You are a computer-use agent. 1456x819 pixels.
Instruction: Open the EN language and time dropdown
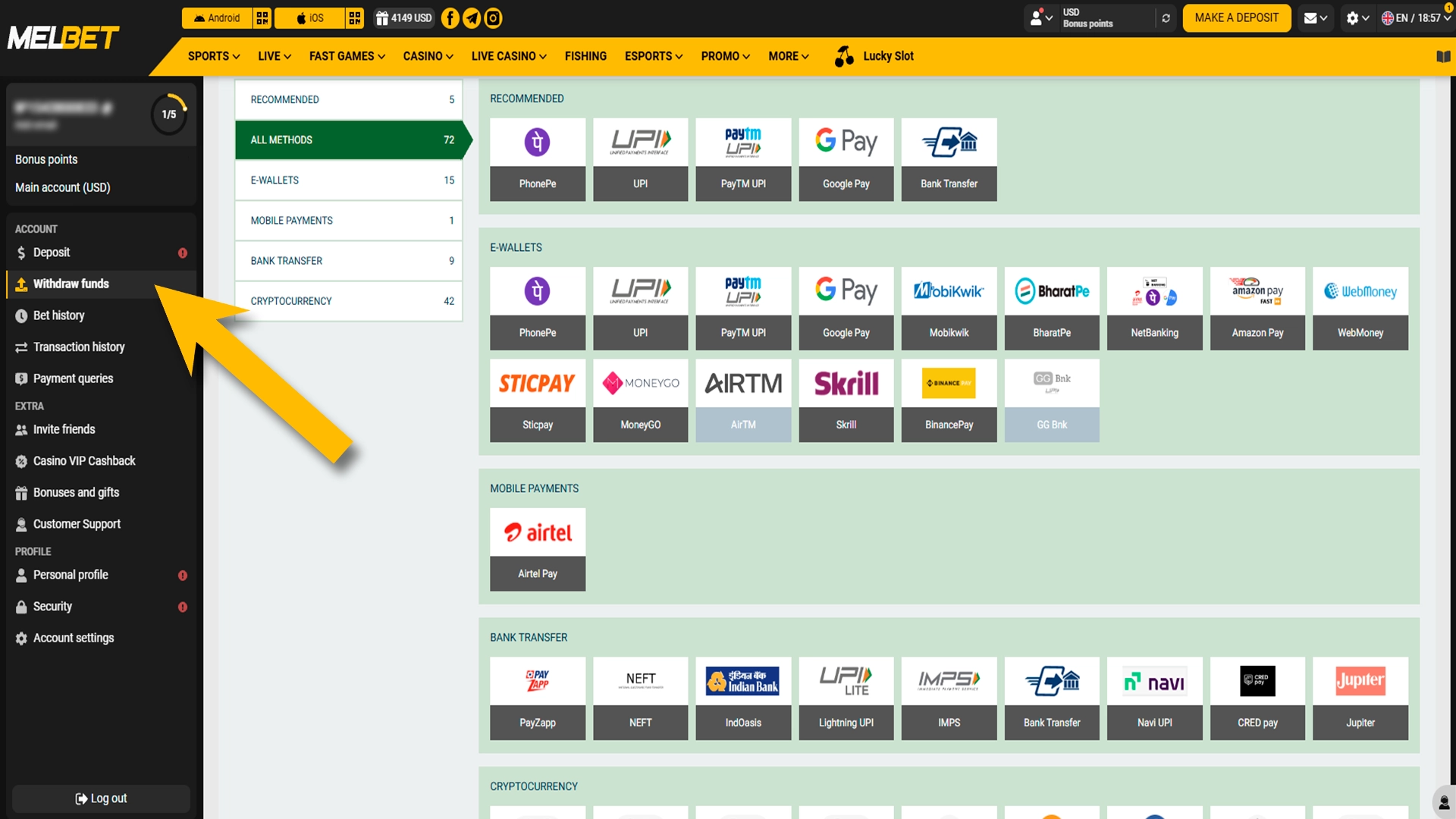pyautogui.click(x=1415, y=18)
